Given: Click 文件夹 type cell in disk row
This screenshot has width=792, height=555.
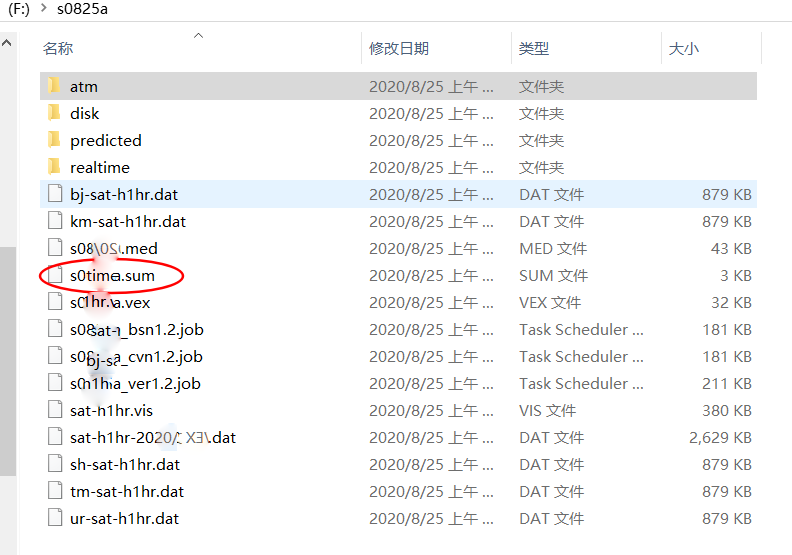Looking at the screenshot, I should pyautogui.click(x=541, y=114).
